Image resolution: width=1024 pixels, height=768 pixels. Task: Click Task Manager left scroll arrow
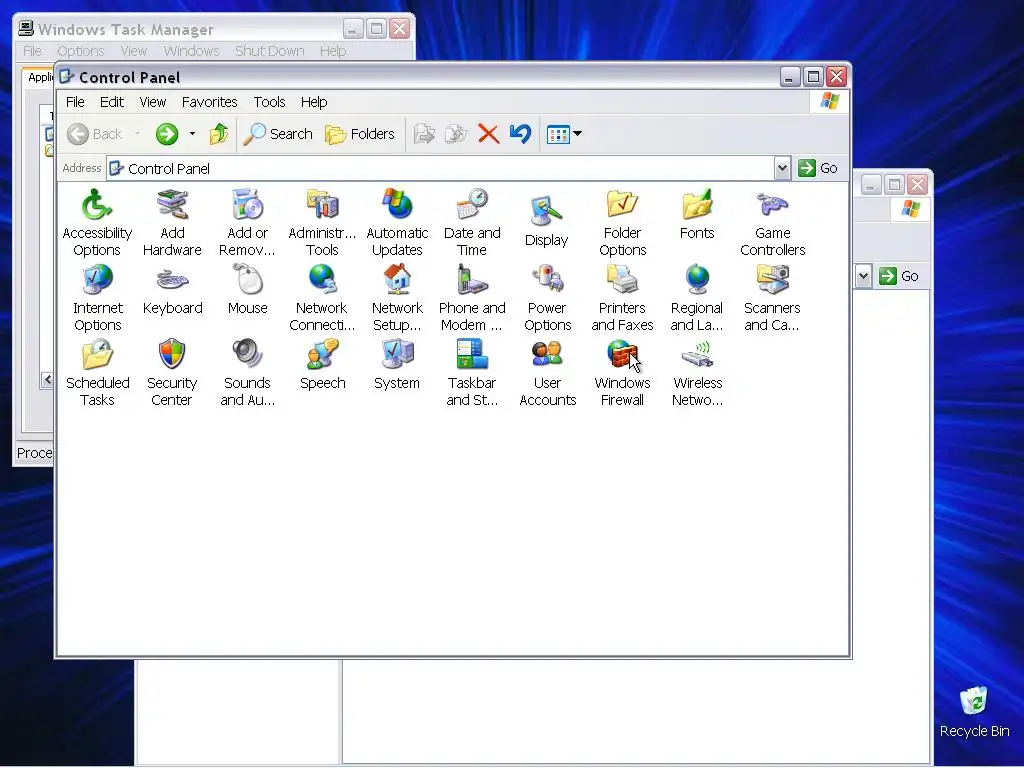pyautogui.click(x=48, y=379)
